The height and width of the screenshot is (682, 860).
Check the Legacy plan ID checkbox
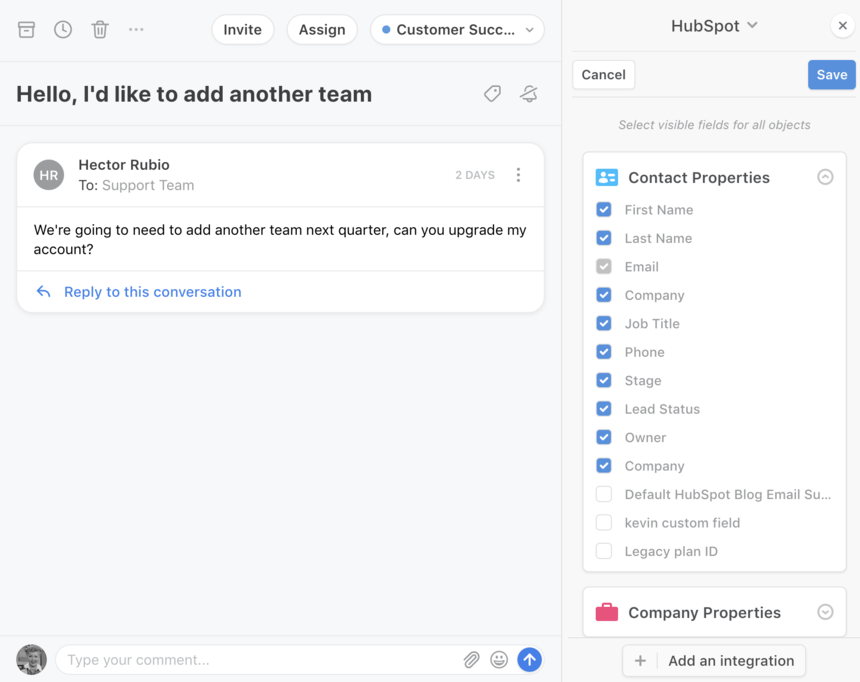tap(604, 551)
